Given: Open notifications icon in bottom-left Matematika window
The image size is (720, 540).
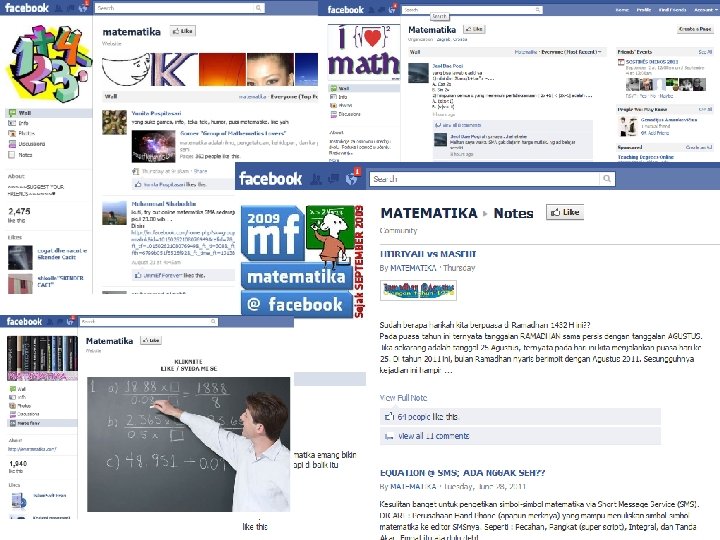Looking at the screenshot, I should tap(70, 321).
